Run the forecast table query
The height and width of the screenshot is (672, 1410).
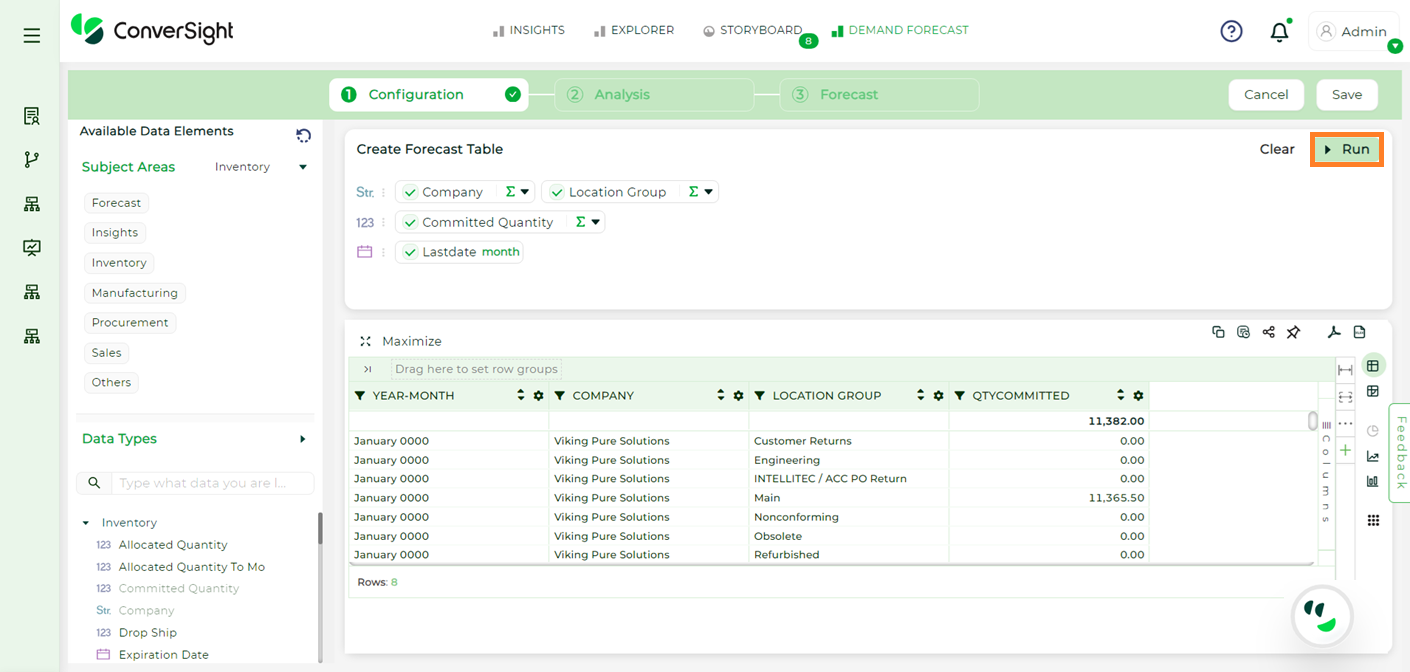click(x=1347, y=149)
